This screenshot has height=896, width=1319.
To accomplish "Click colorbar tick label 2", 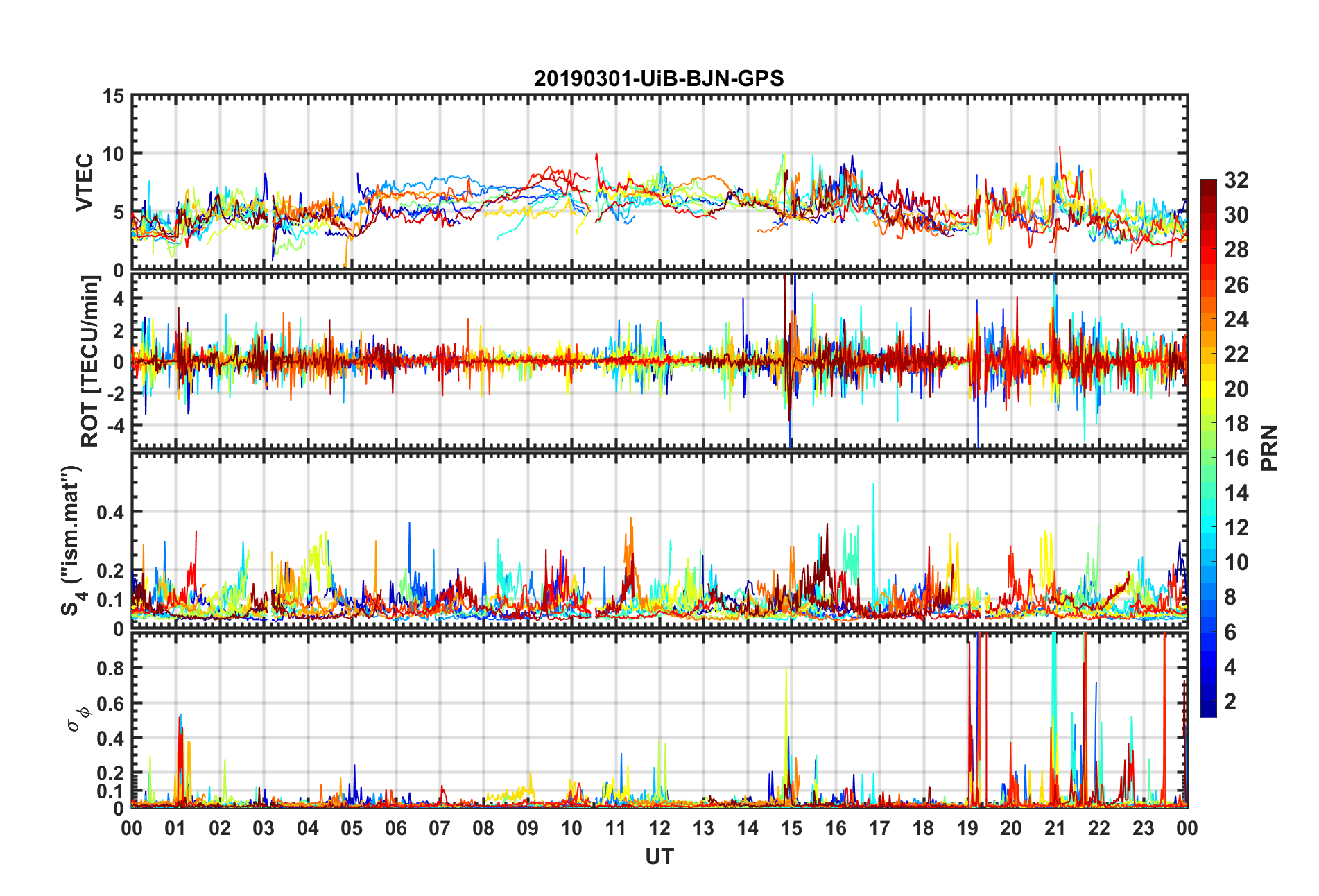I will 1230,702.
